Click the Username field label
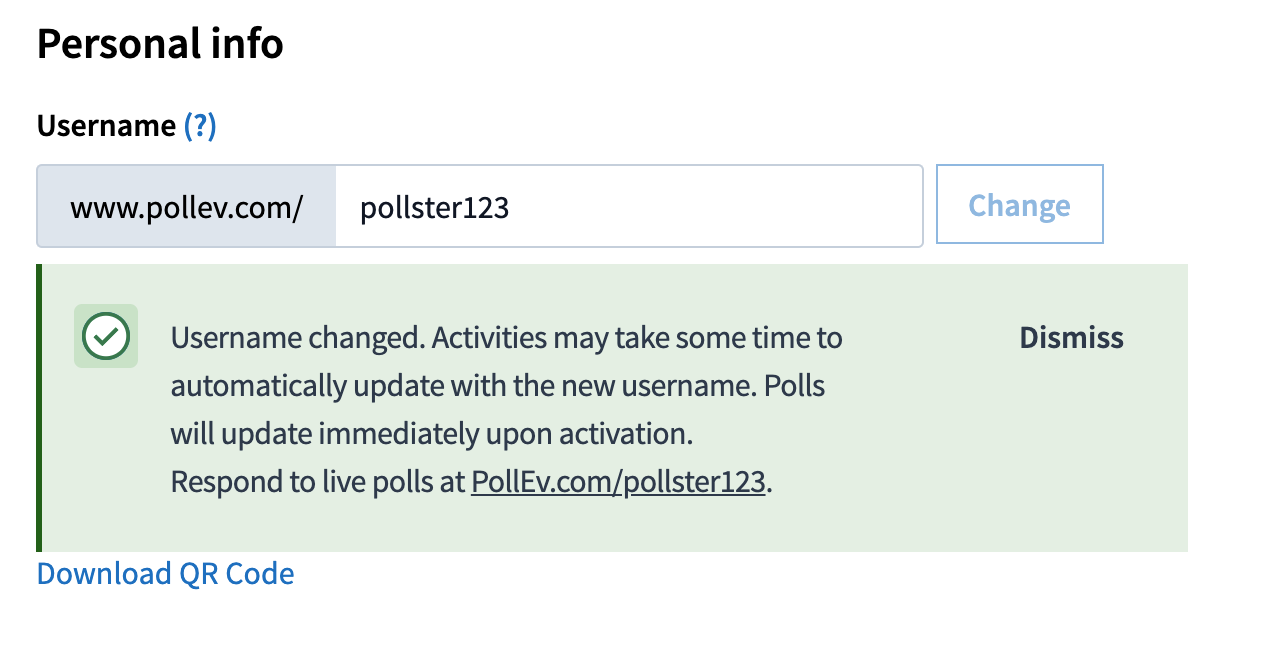Image resolution: width=1266 pixels, height=646 pixels. click(x=106, y=126)
